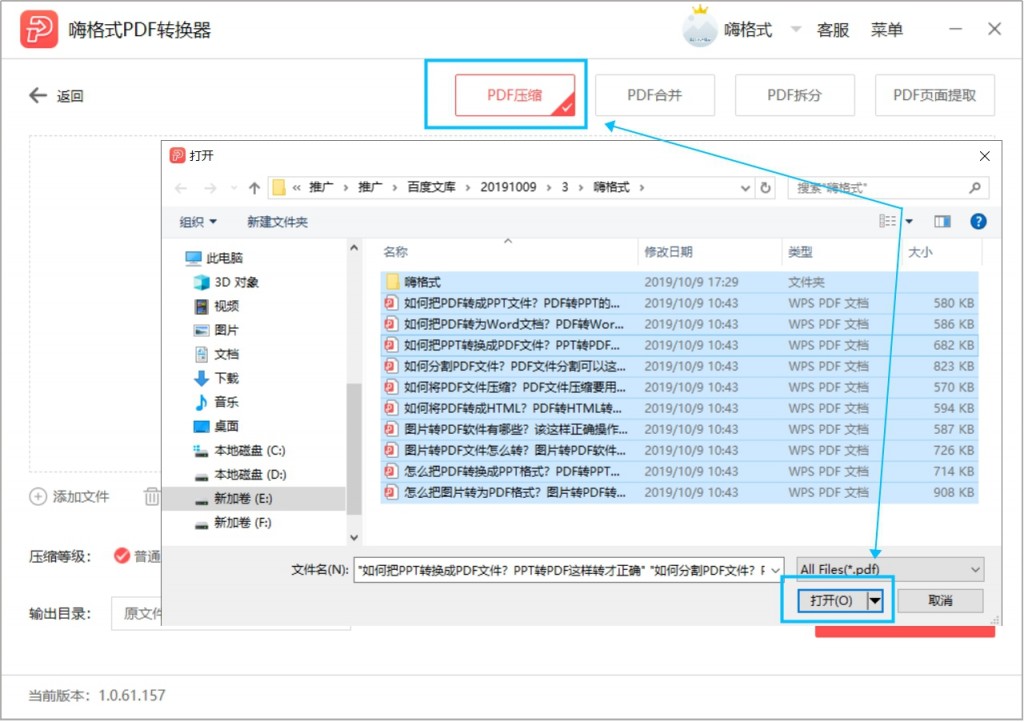Click the search magnifier icon
This screenshot has height=722, width=1024.
click(974, 188)
